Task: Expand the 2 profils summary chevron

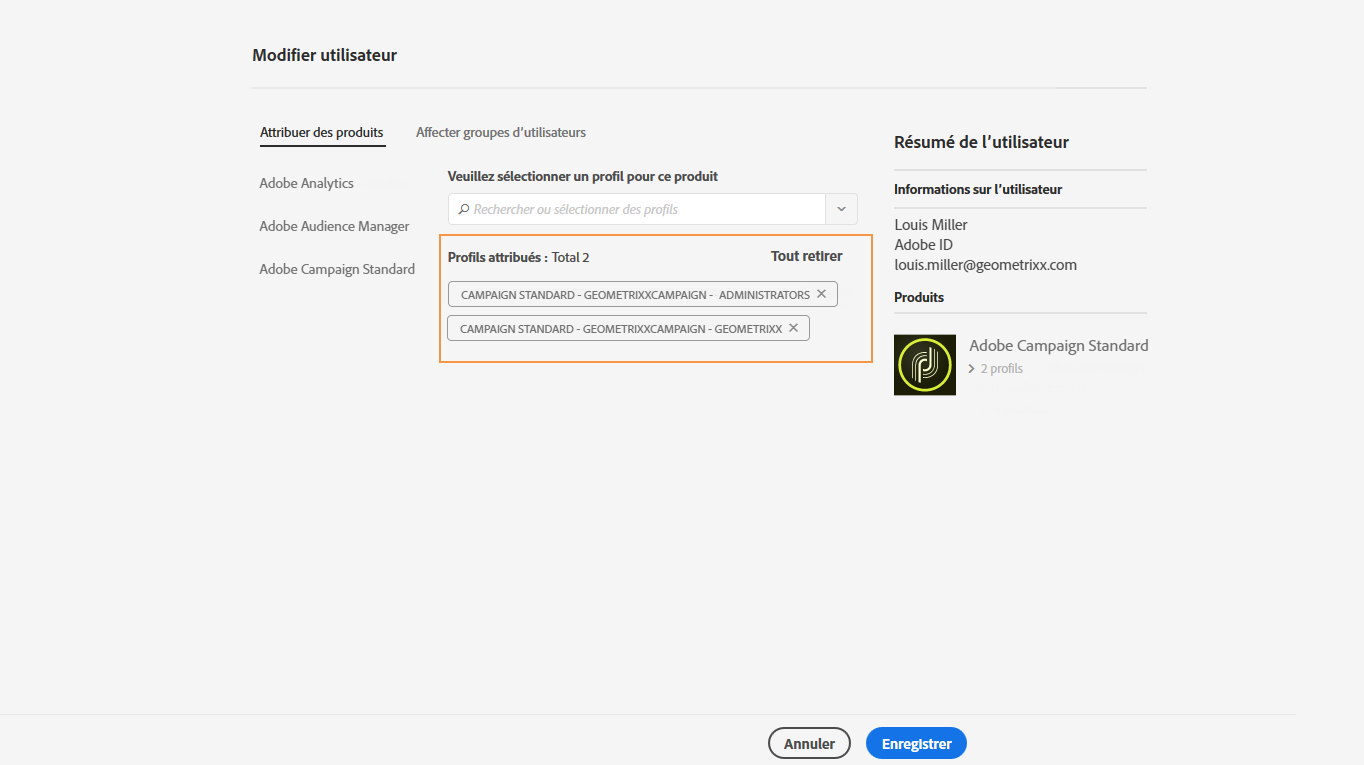Action: coord(971,369)
